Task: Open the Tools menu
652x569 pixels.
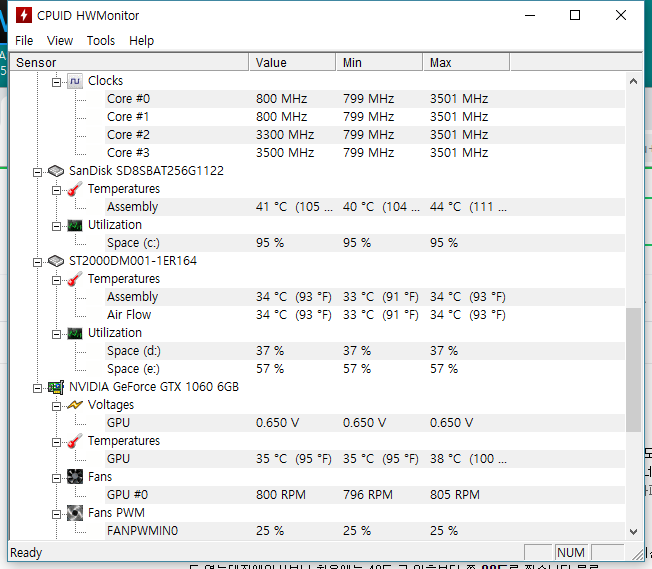Action: (101, 41)
